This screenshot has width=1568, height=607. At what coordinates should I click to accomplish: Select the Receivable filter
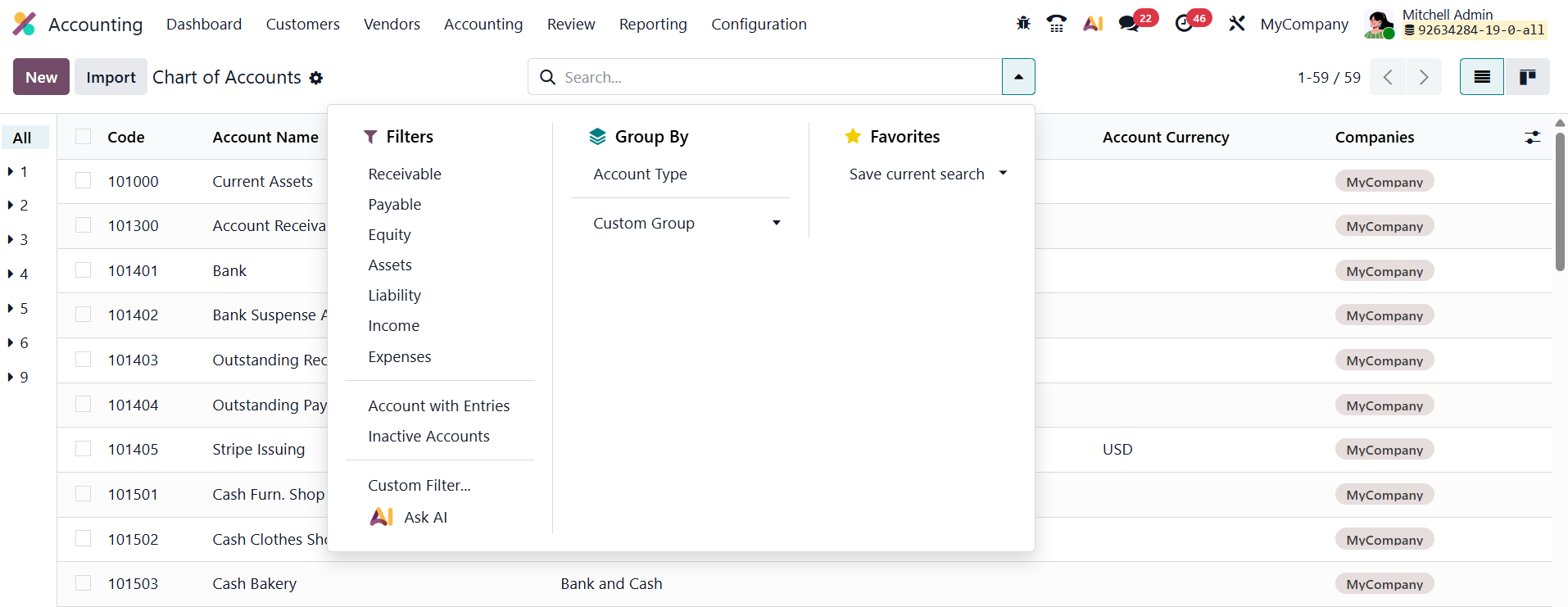coord(405,174)
